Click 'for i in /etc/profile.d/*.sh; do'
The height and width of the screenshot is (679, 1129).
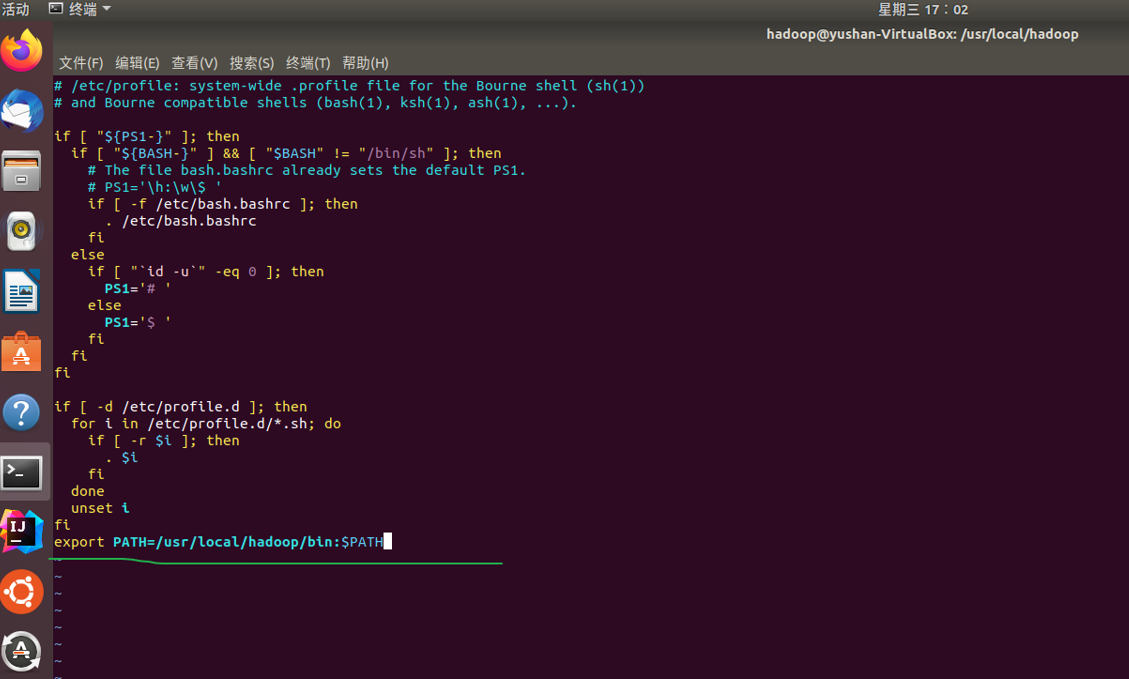tap(206, 424)
